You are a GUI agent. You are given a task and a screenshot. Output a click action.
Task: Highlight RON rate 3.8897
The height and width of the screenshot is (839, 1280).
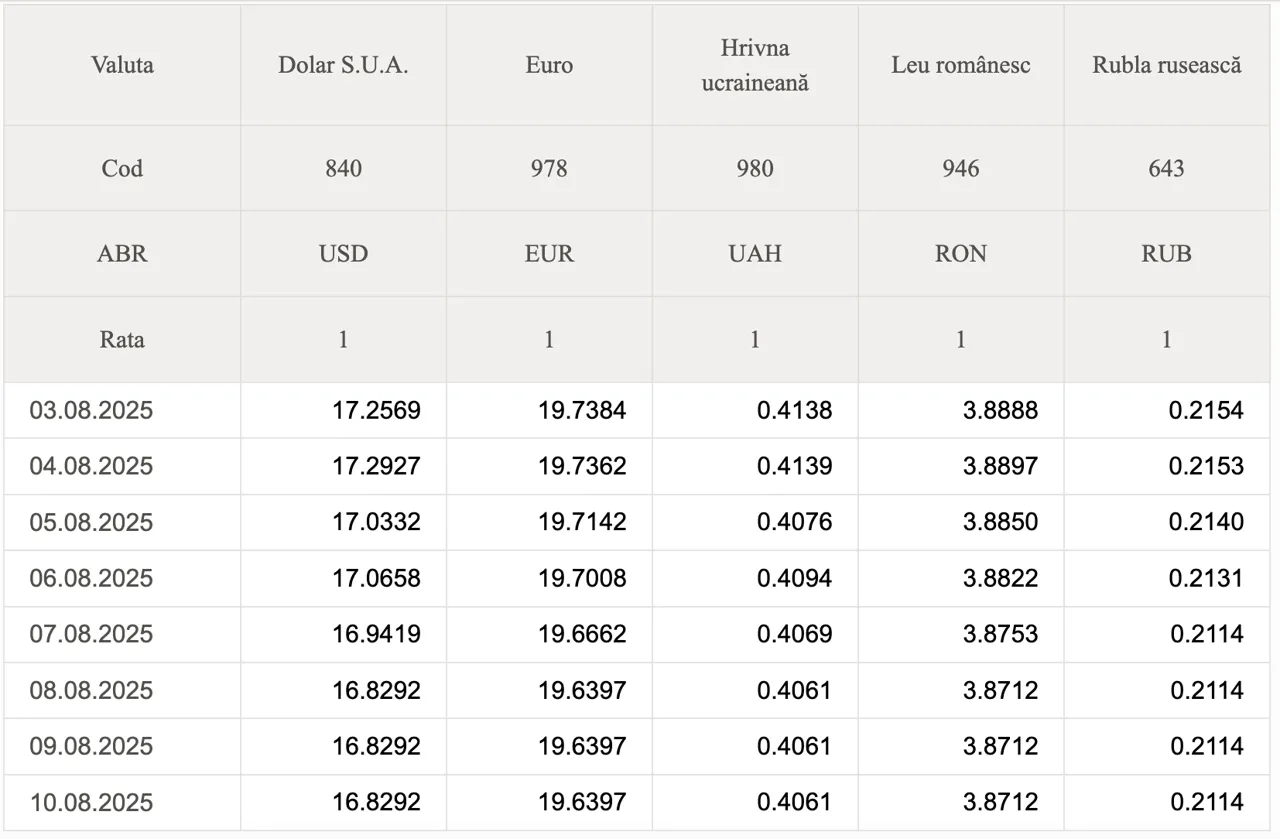click(x=1000, y=466)
